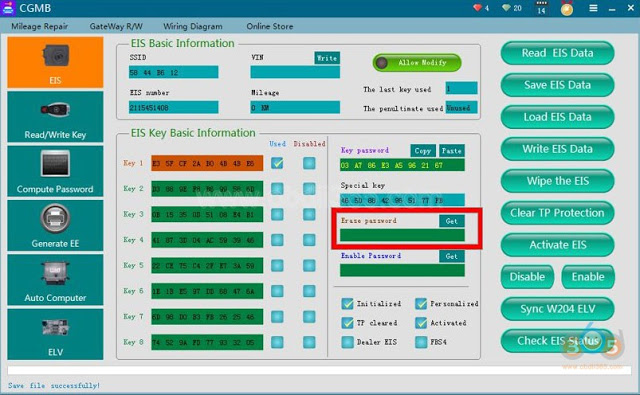The height and width of the screenshot is (395, 640).
Task: Toggle the Allow Modify switch
Action: pos(417,62)
